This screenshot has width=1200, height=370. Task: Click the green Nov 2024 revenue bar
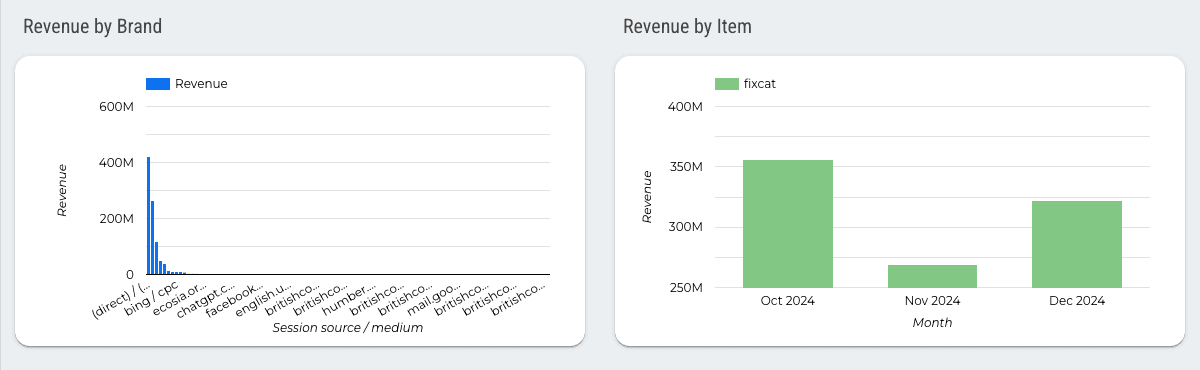pos(932,277)
